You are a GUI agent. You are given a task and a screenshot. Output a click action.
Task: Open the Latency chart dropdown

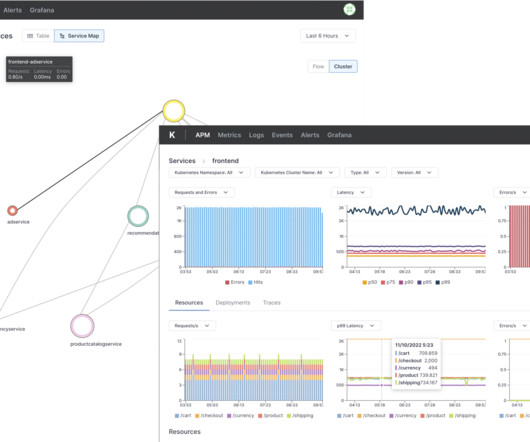pyautogui.click(x=351, y=192)
